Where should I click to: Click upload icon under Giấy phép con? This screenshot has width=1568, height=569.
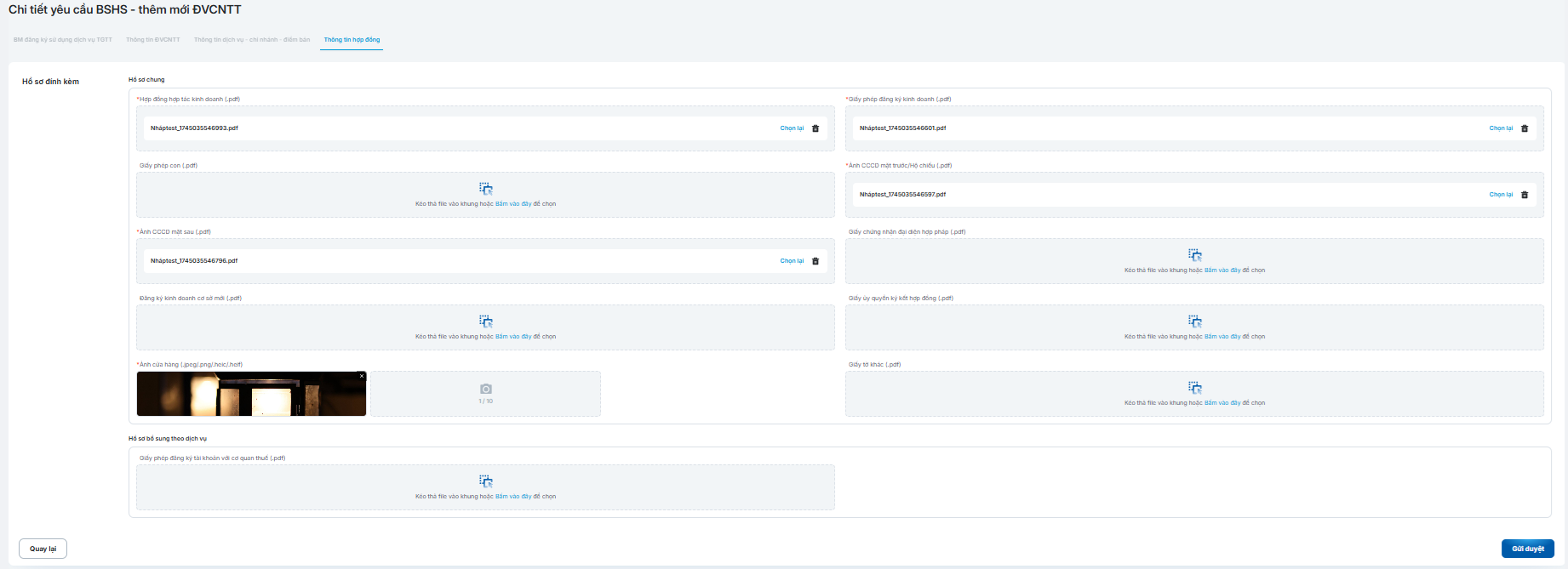pos(486,189)
